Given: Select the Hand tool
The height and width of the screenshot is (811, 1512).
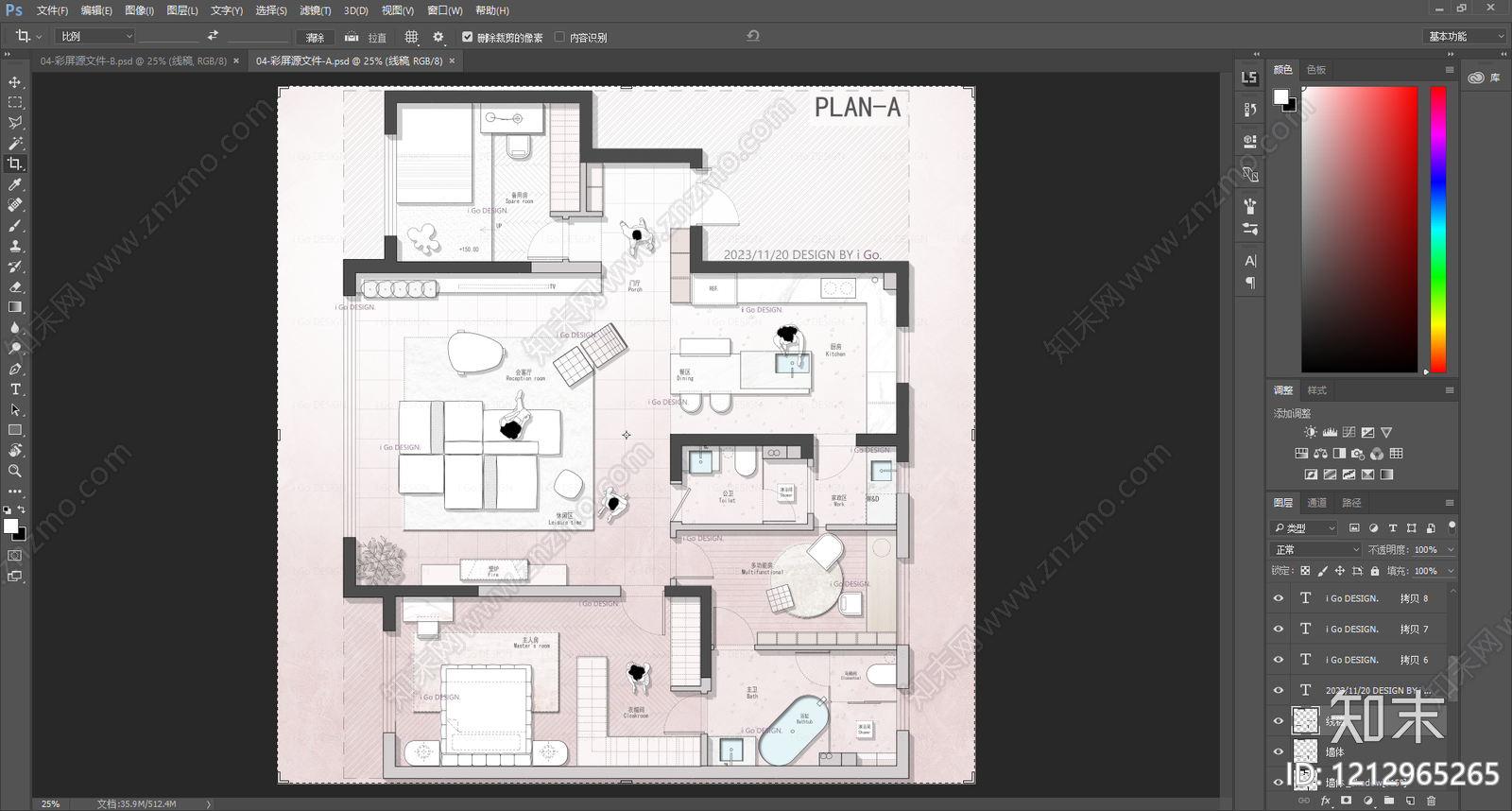Looking at the screenshot, I should coord(15,450).
